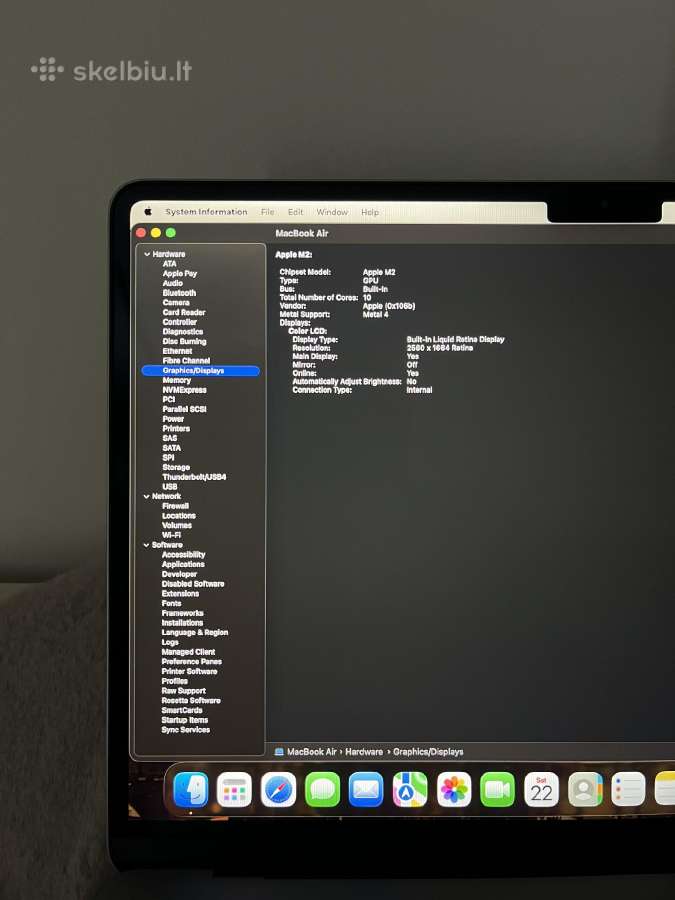Open the Apple menu
675x900 pixels.
coord(148,211)
